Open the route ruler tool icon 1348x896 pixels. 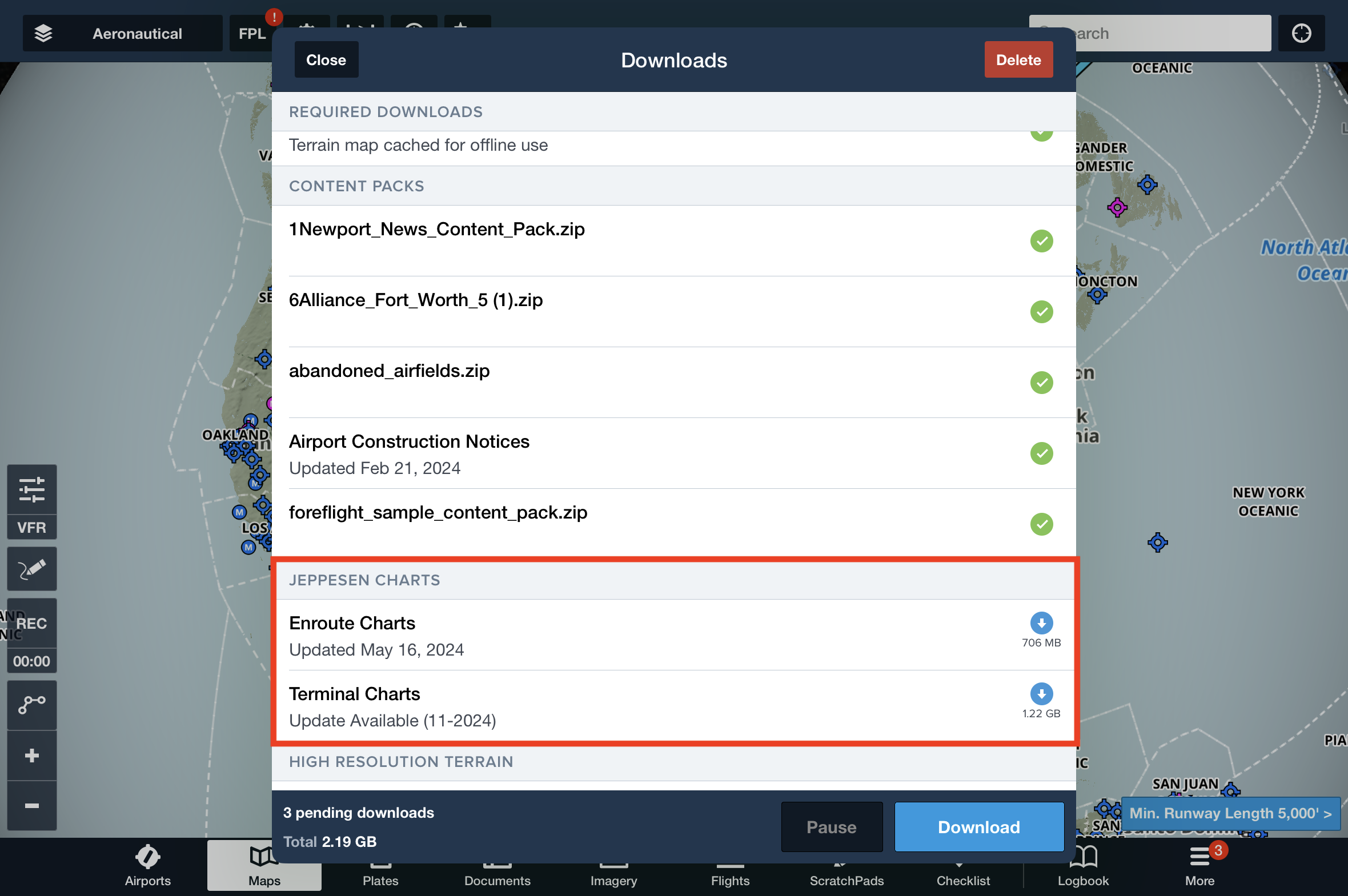coord(32,705)
